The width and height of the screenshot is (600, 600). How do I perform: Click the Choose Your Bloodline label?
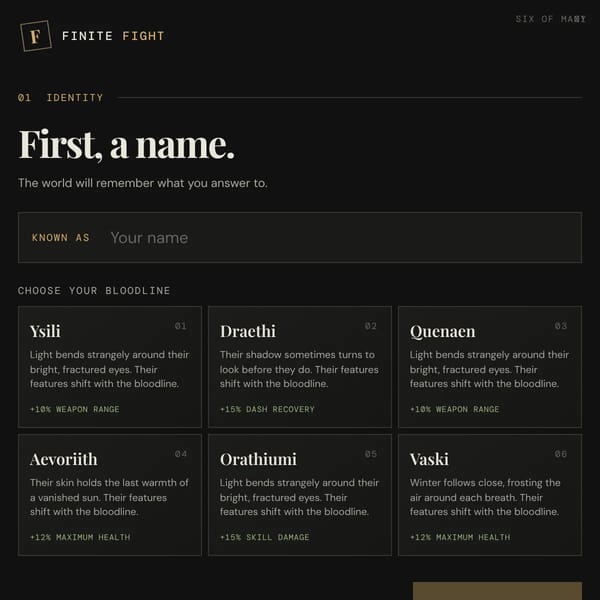pyautogui.click(x=94, y=290)
